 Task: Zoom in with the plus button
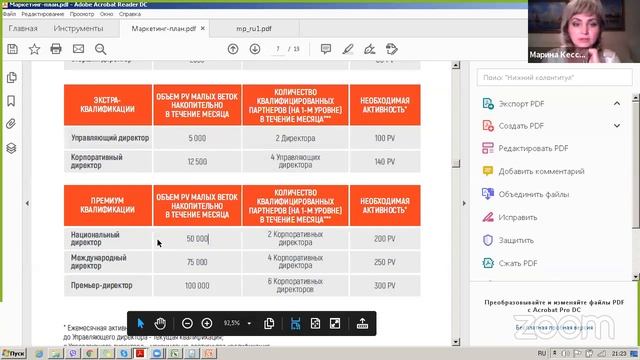click(207, 324)
